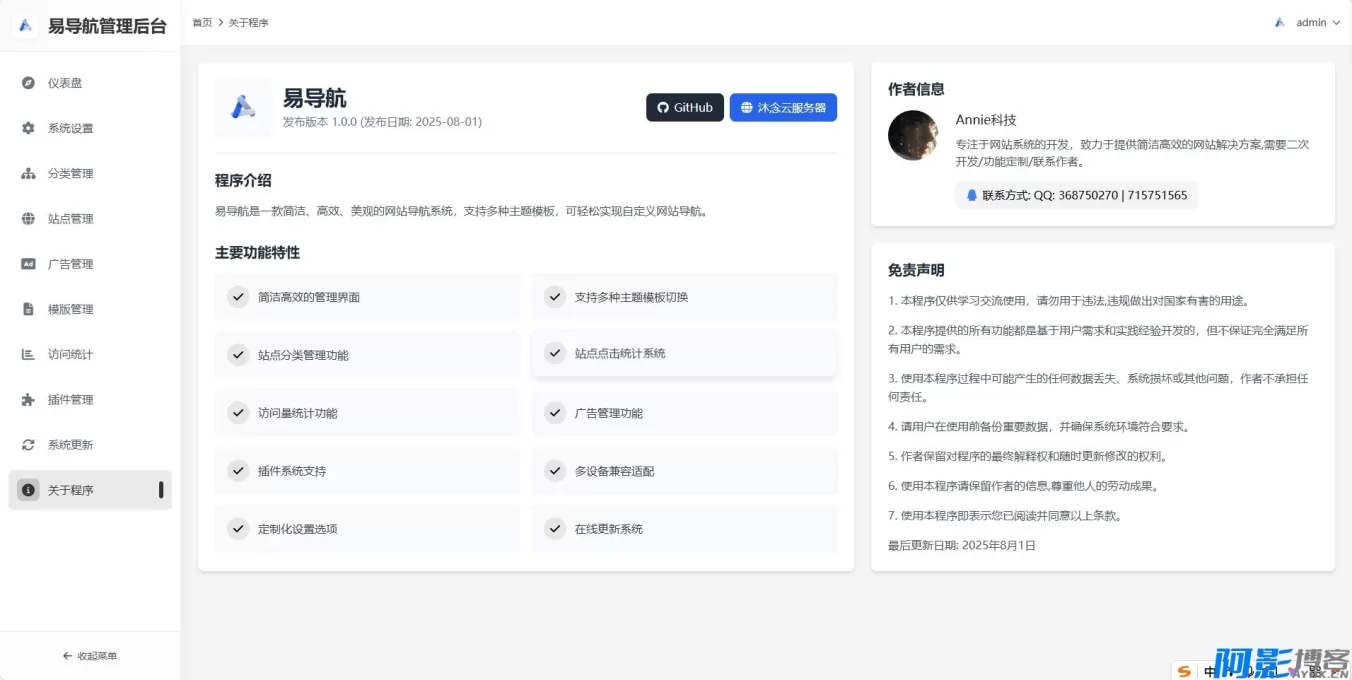Click the system update refresh icon
The width and height of the screenshot is (1352, 680).
click(x=28, y=444)
